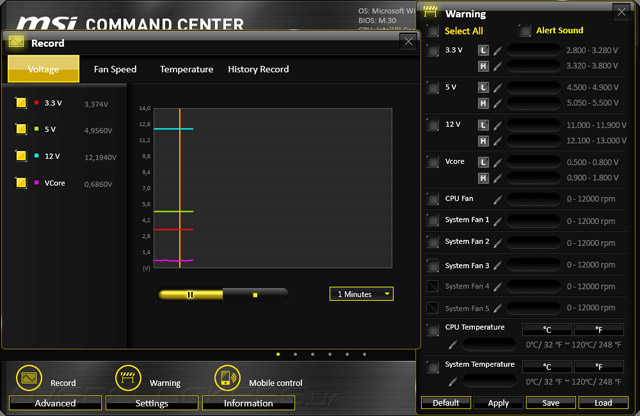The image size is (640, 416).
Task: Open the History Record tab
Action: 258,69
